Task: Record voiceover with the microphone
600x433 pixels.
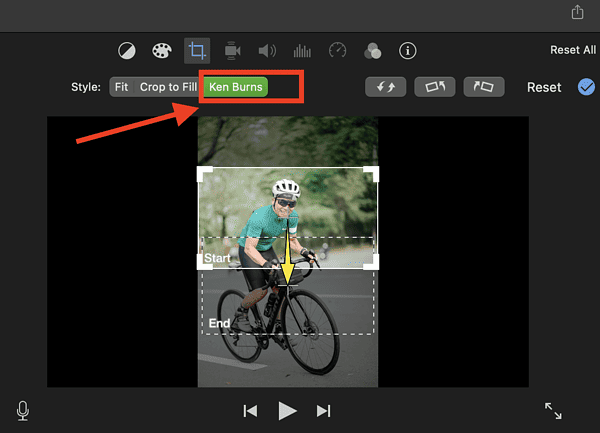Action: [22, 410]
